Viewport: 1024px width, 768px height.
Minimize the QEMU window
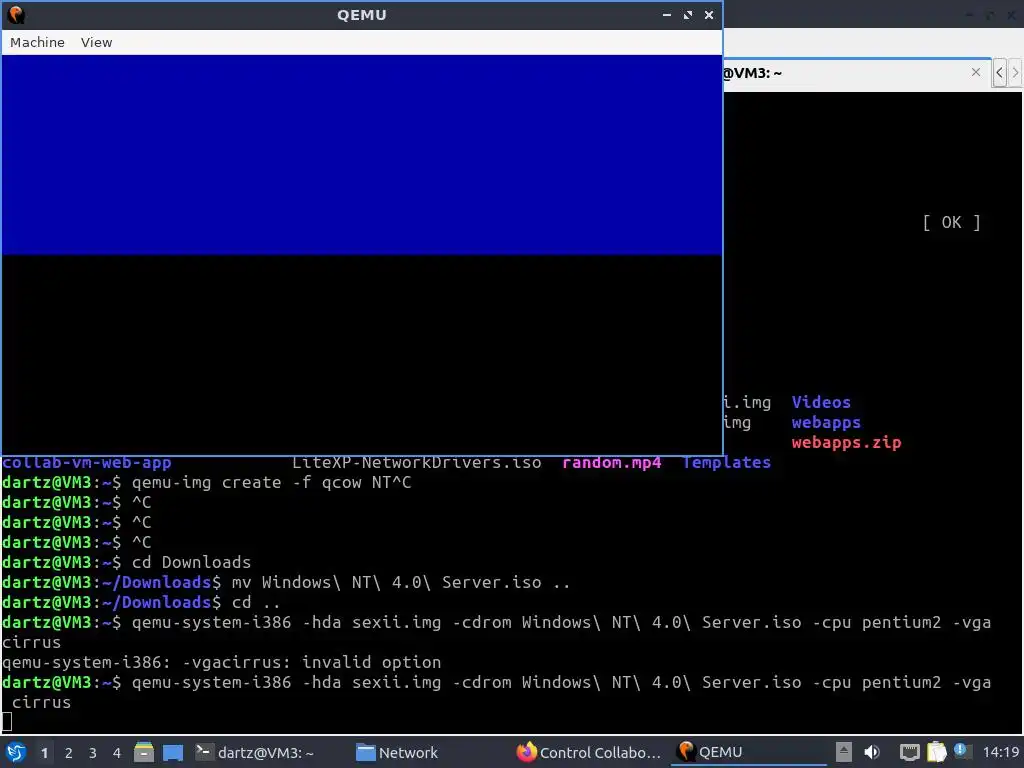point(667,14)
